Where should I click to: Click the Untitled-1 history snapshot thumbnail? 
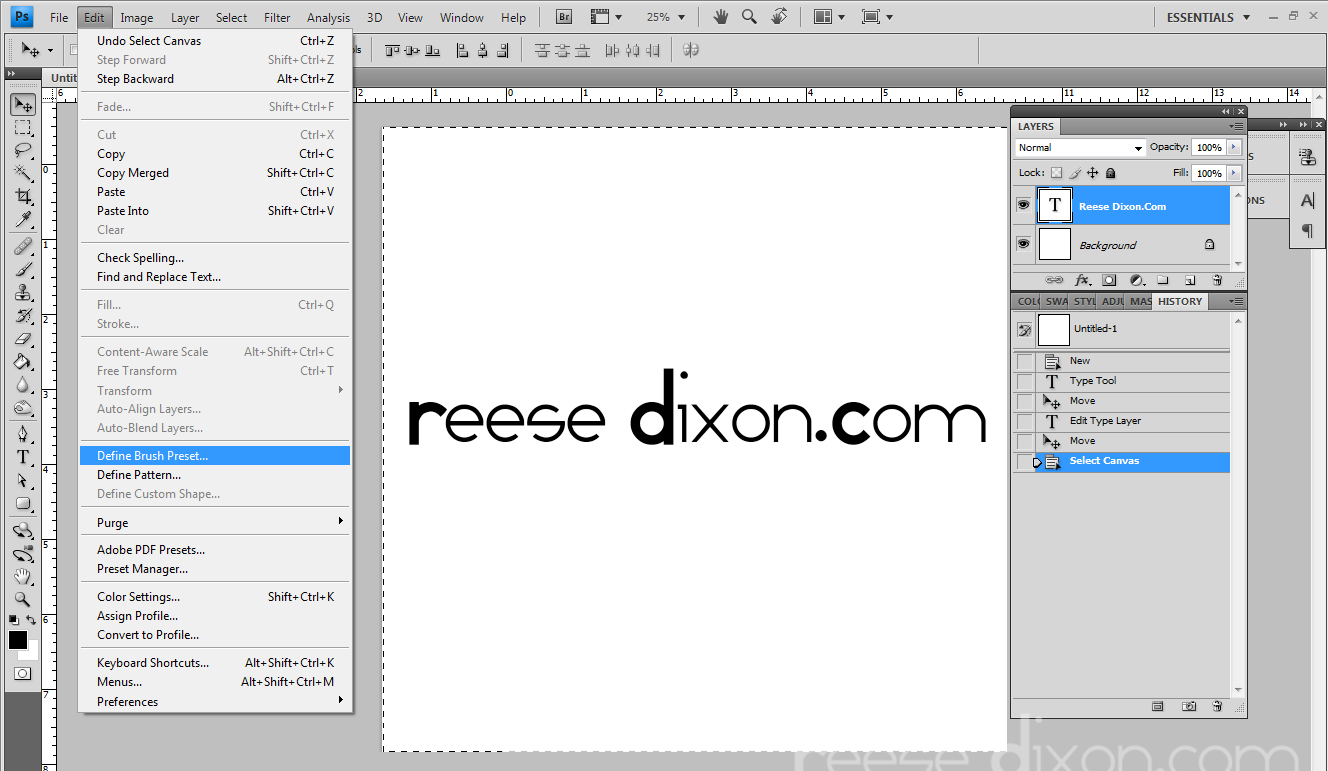point(1054,329)
